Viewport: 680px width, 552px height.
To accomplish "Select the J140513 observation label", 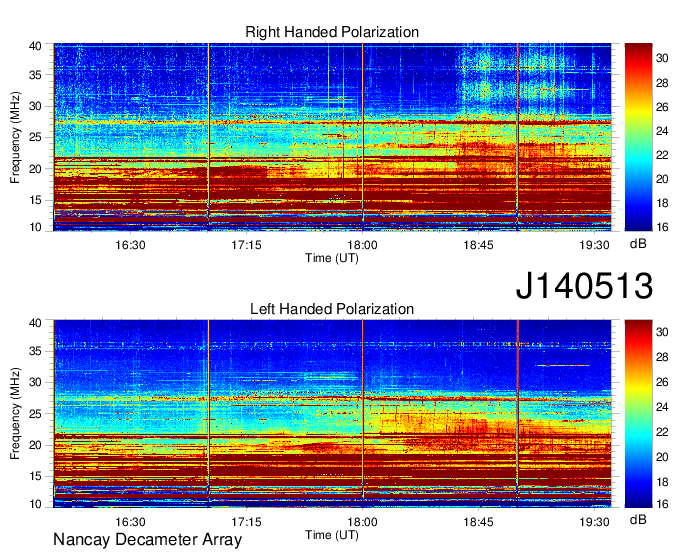I will [584, 286].
